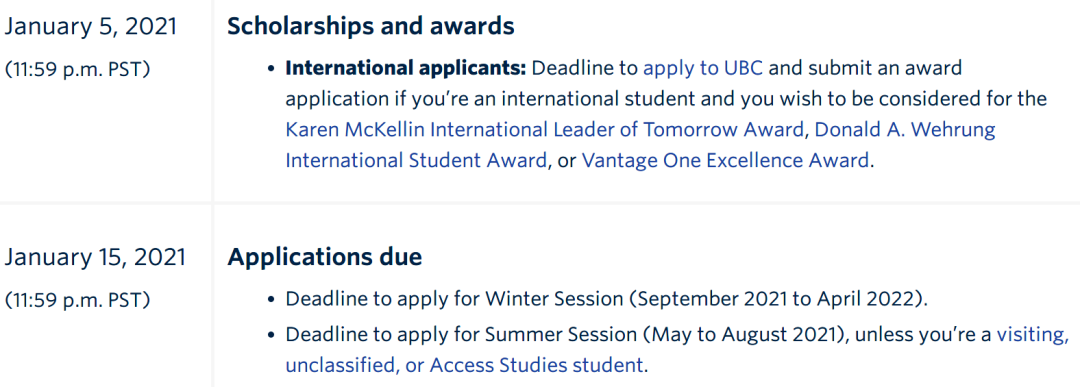1080x387 pixels.
Task: Click the Winter Session deadline line
Action: coord(607,300)
